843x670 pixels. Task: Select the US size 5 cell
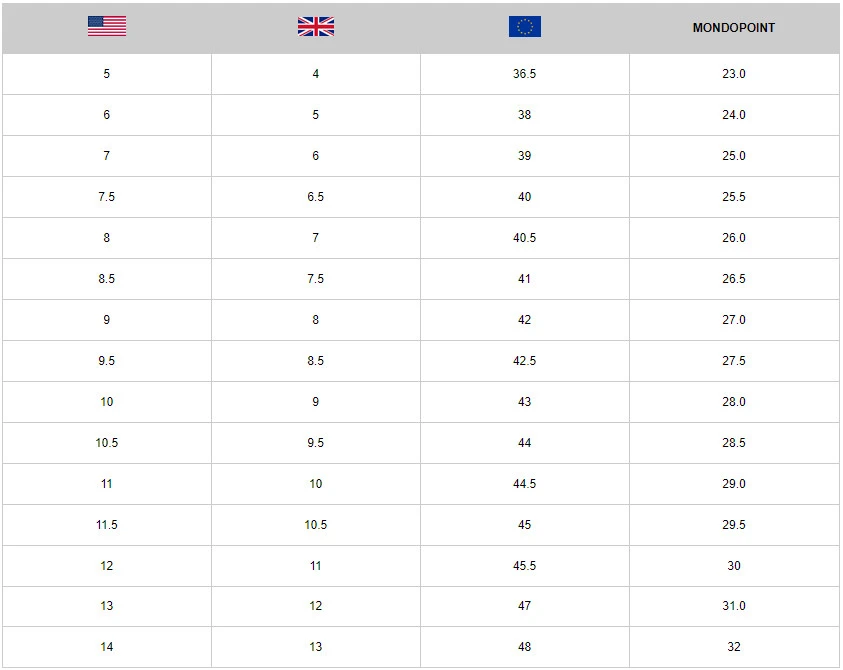(x=107, y=74)
